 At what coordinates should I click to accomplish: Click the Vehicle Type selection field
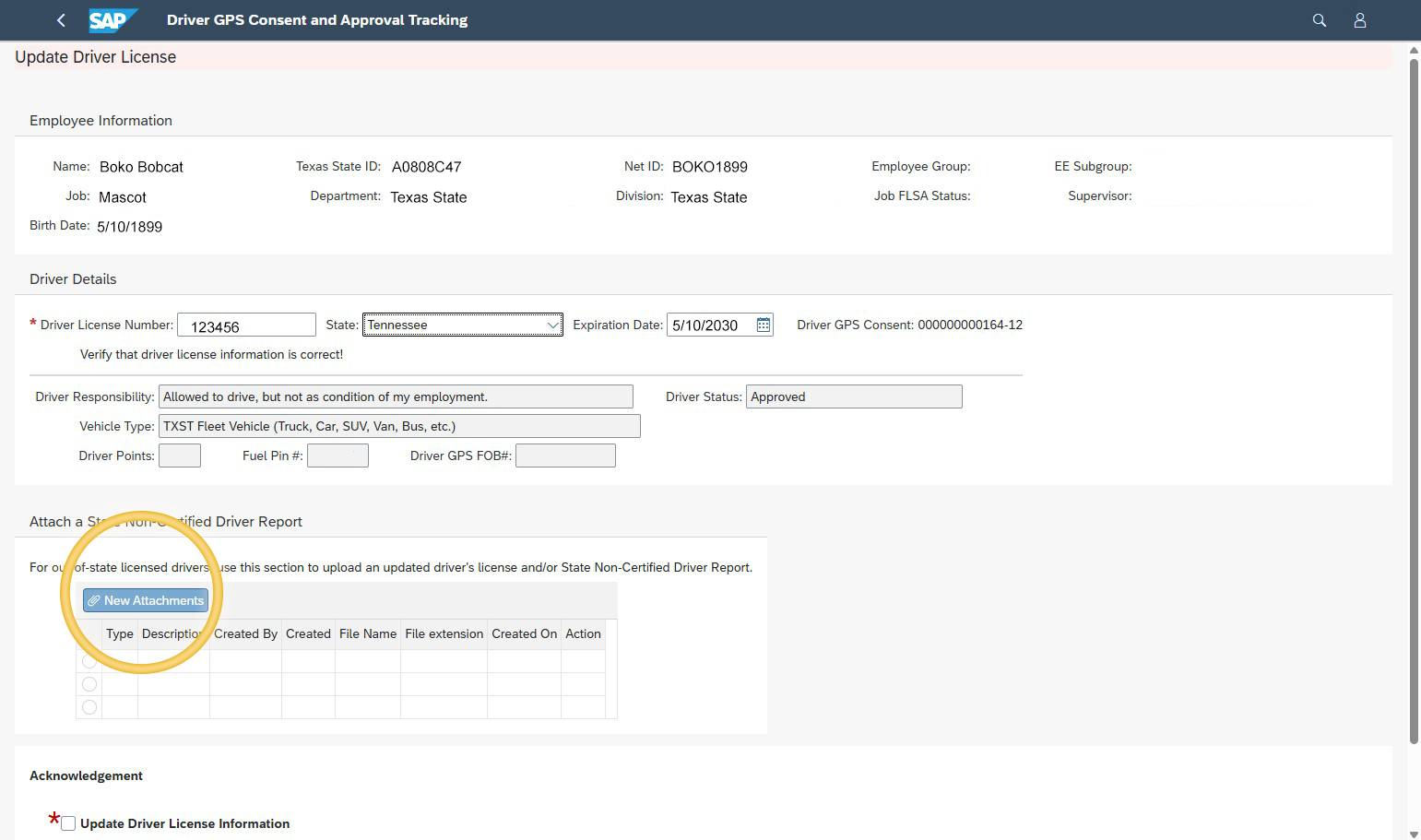tap(399, 425)
